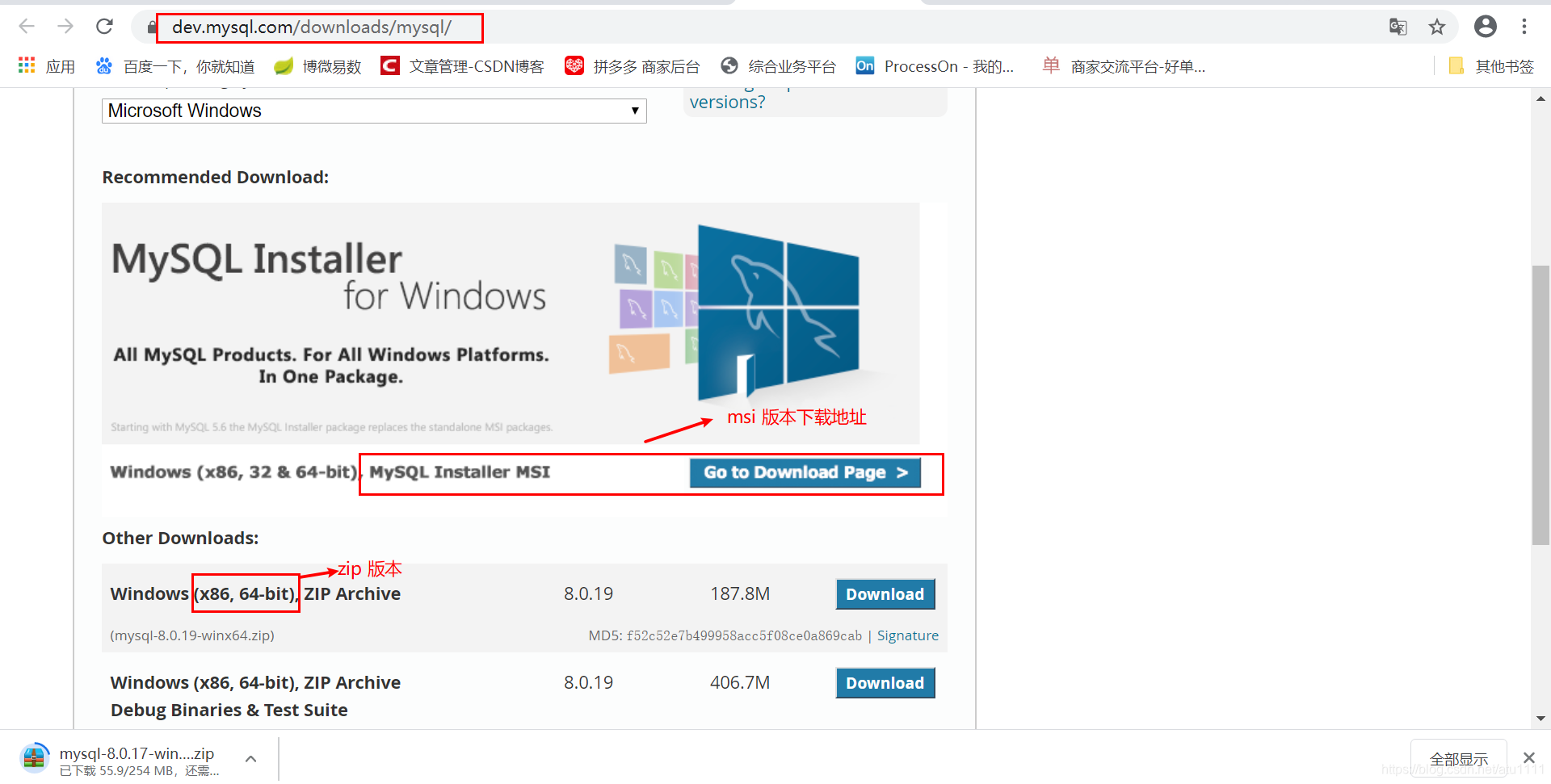Image resolution: width=1551 pixels, height=784 pixels.
Task: Click the Recommended Download: heading
Action: (x=216, y=177)
